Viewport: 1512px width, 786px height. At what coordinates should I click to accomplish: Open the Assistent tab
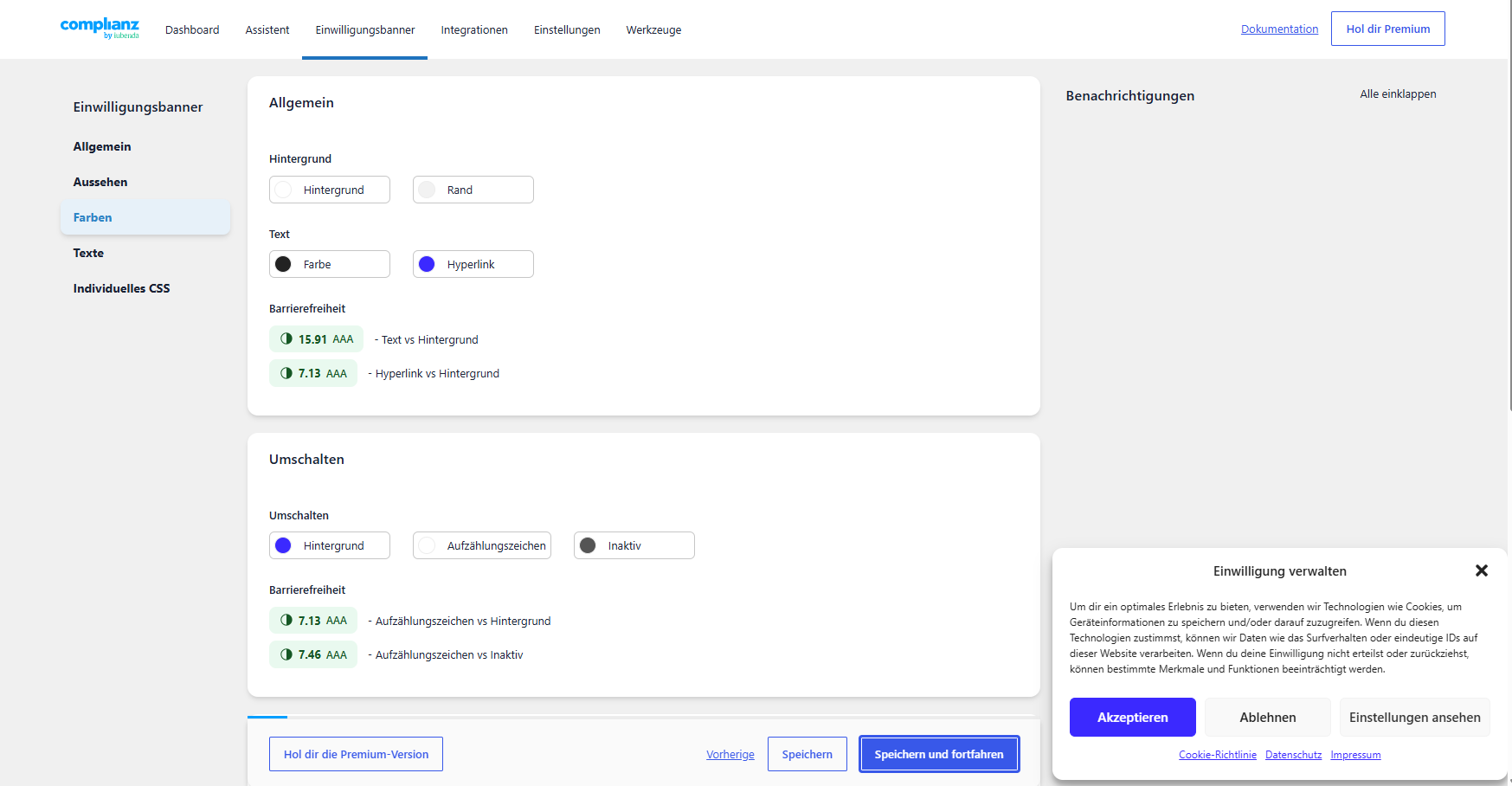pos(267,29)
